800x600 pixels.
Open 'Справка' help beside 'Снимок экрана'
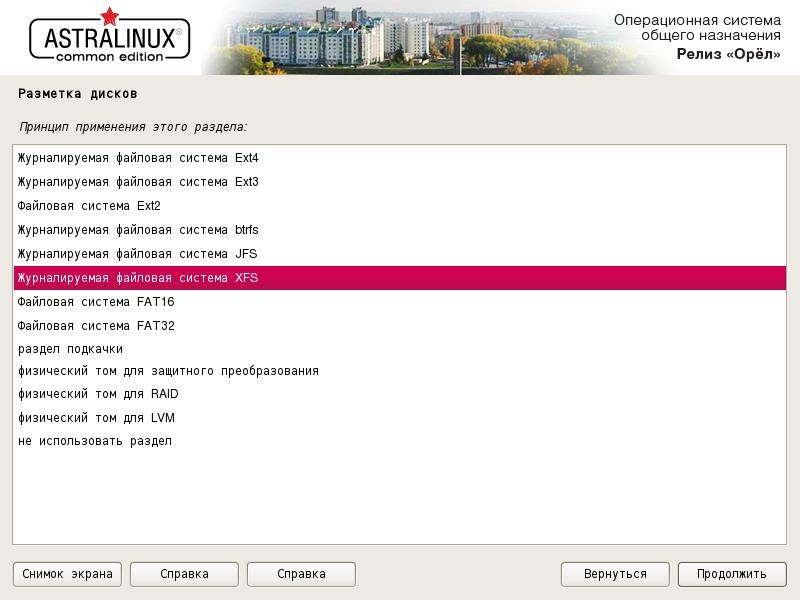[184, 574]
